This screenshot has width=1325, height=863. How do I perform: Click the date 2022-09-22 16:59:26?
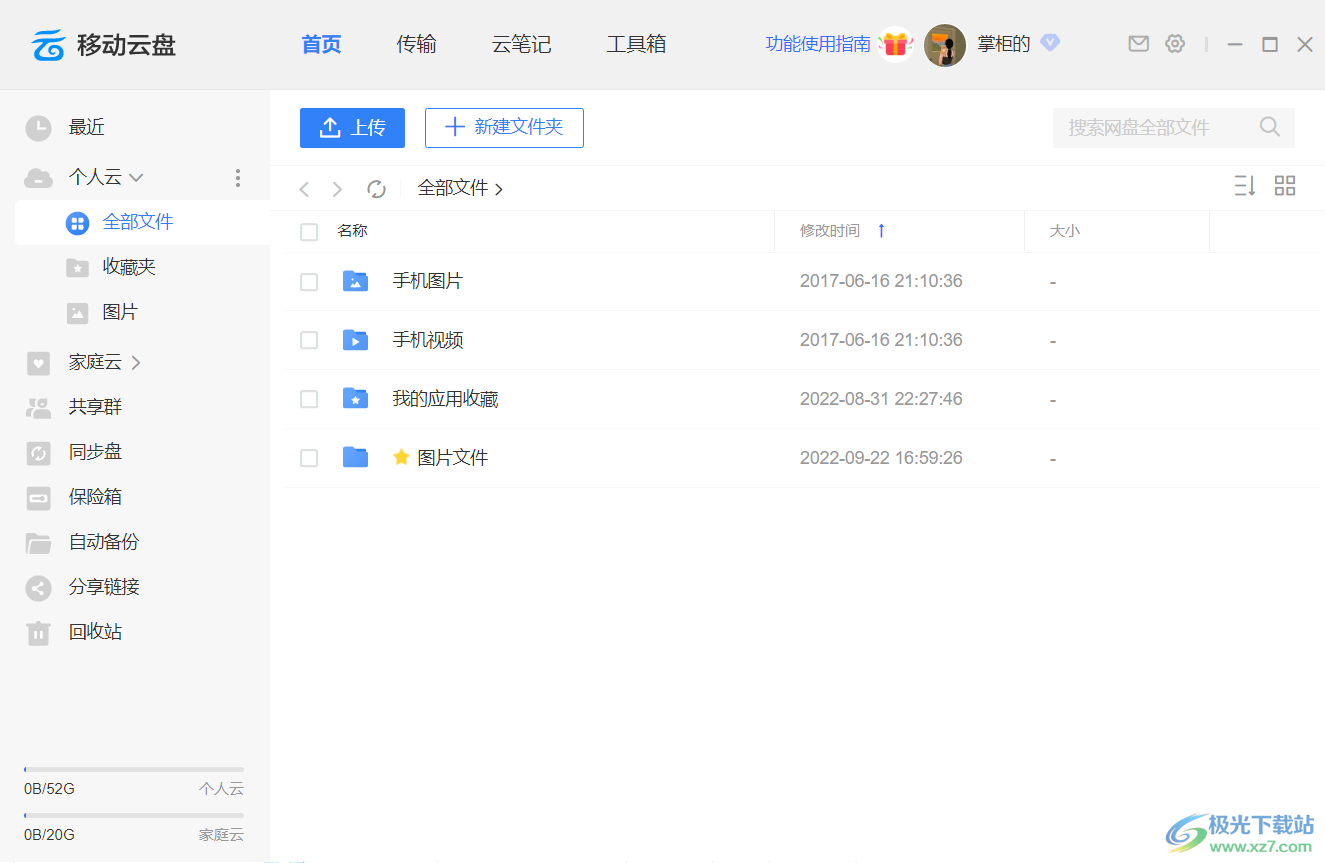pyautogui.click(x=881, y=458)
